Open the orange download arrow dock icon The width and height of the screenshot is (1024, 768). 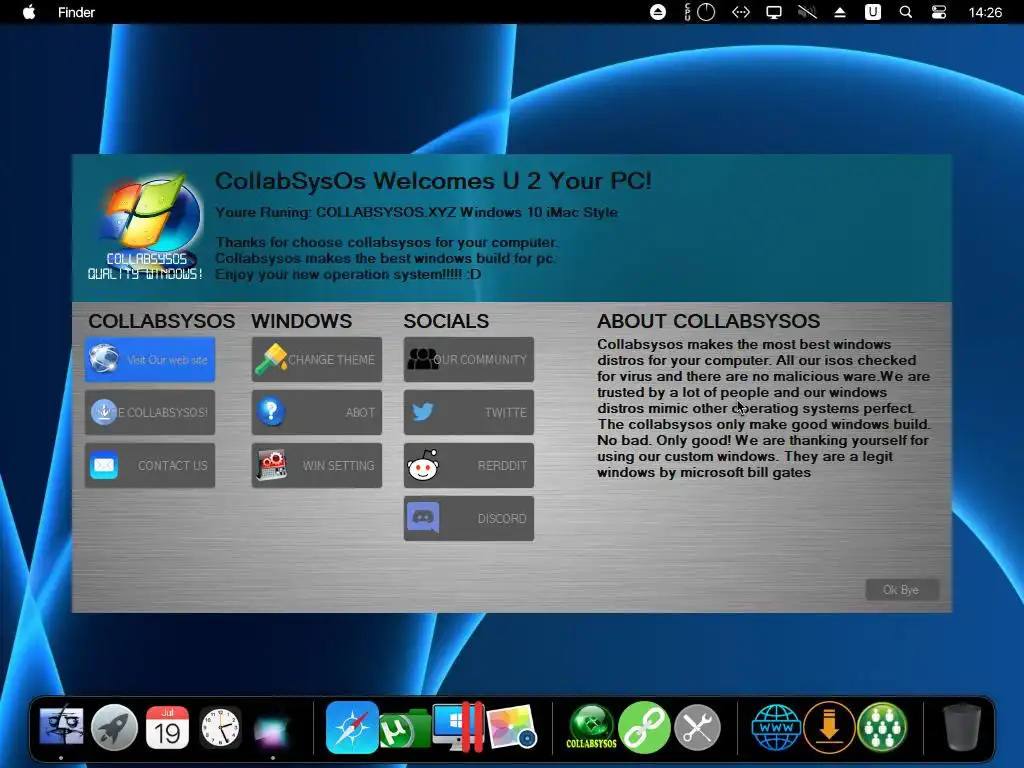(x=829, y=727)
